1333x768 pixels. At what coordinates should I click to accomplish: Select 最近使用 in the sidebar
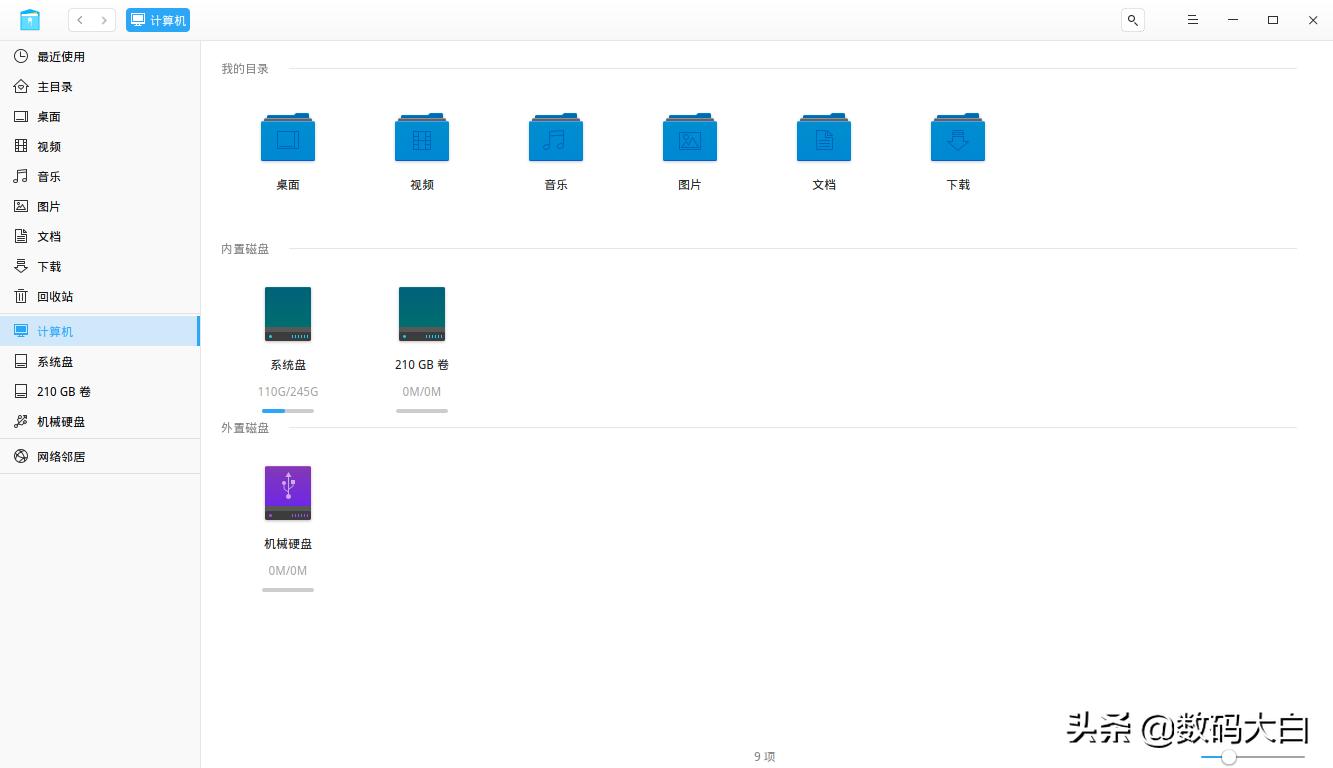60,57
